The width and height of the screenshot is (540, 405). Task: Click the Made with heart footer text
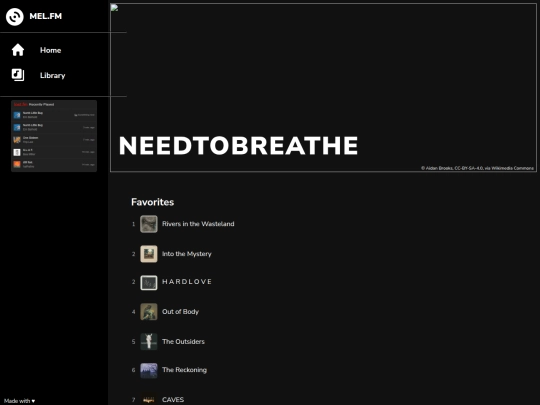click(x=19, y=401)
